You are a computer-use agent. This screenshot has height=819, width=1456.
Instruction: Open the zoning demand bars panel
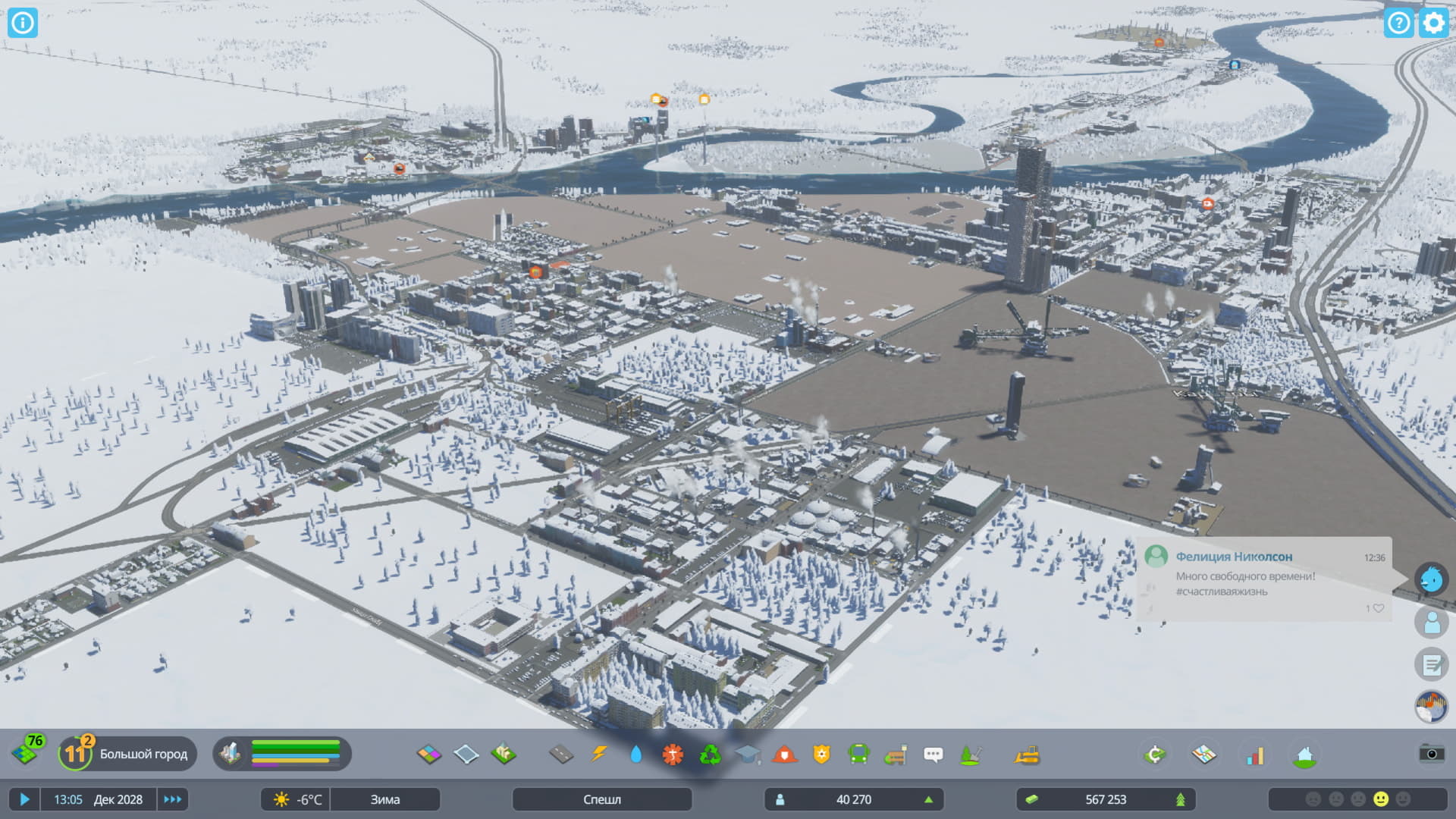(x=282, y=753)
